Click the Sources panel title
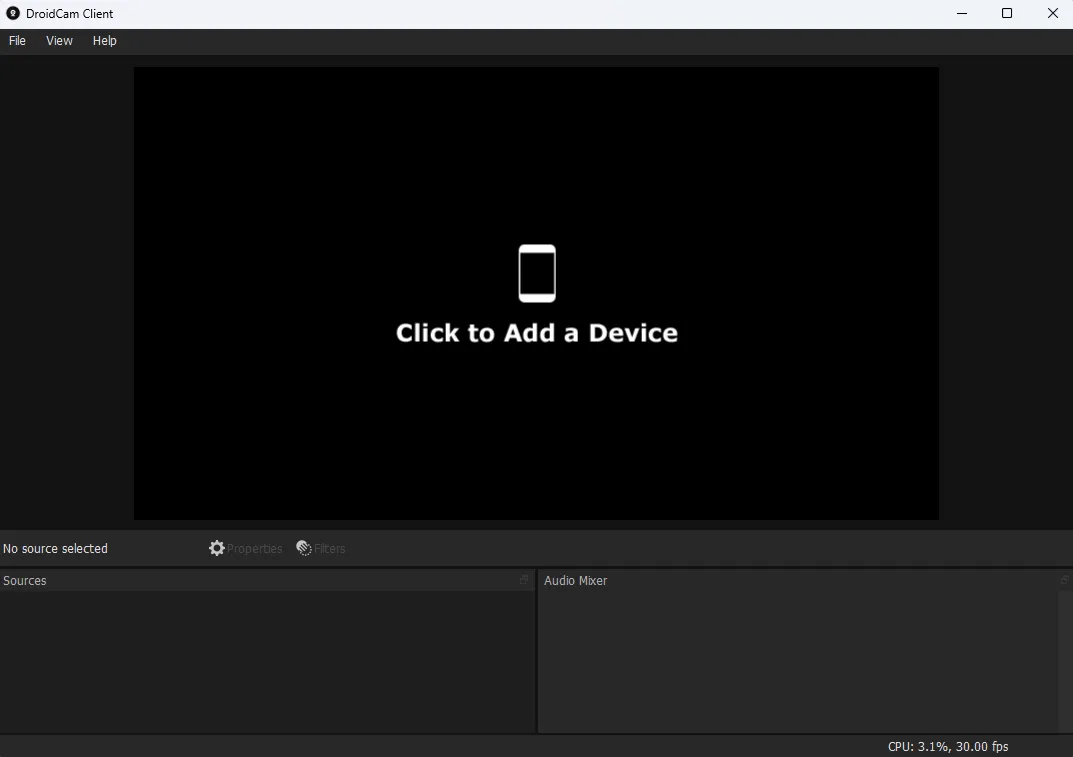Viewport: 1073px width, 757px height. point(25,580)
